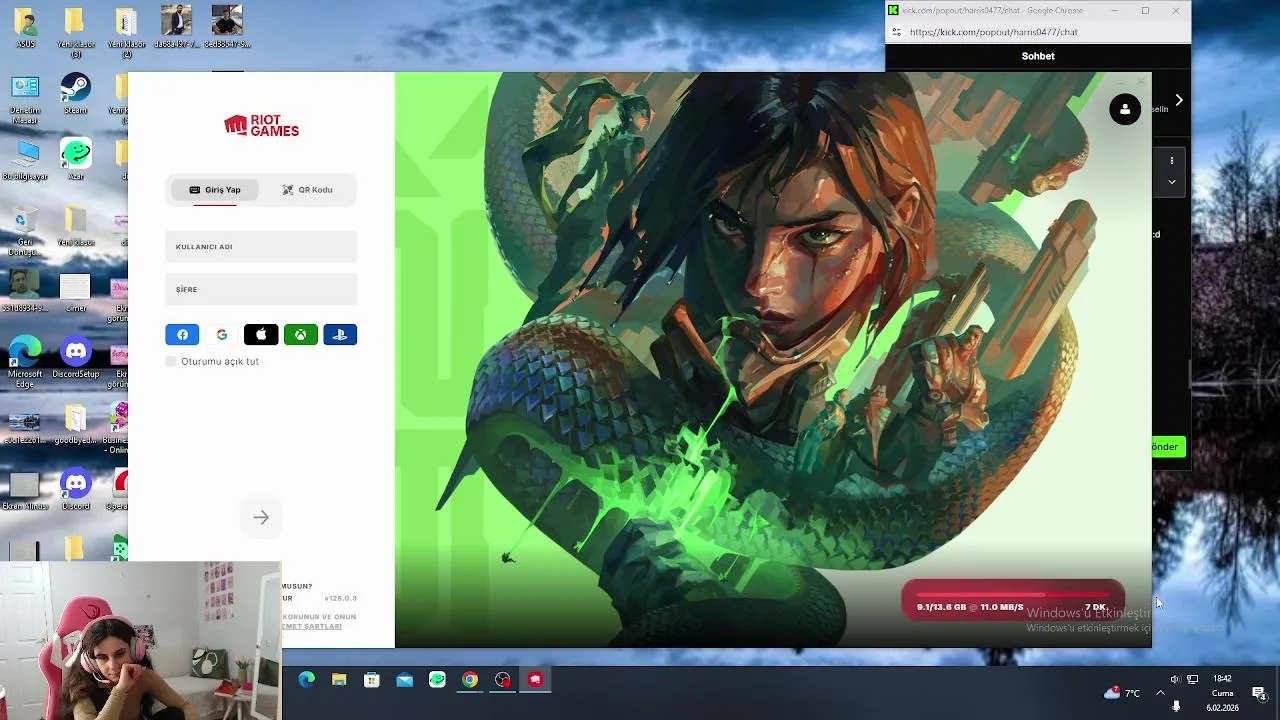Screen dimensions: 1280x720
Task: Switch to the QR Kodu tab
Action: (x=307, y=190)
